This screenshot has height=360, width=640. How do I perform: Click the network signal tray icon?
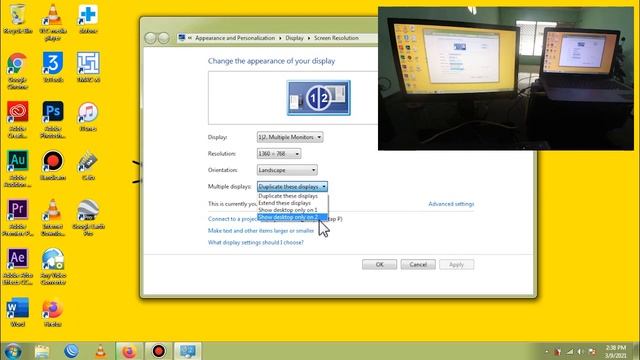point(570,351)
